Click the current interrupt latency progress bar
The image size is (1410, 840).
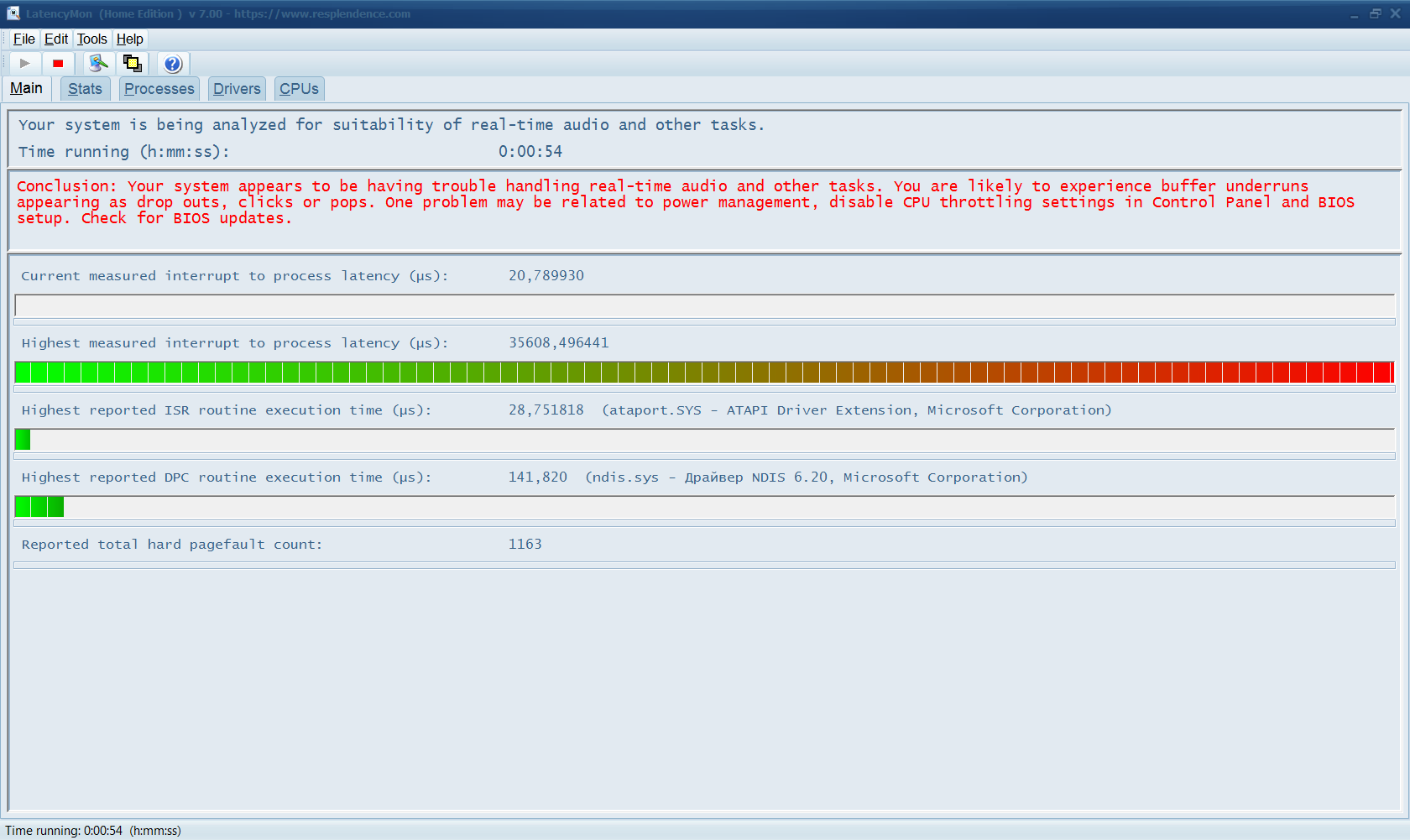705,306
